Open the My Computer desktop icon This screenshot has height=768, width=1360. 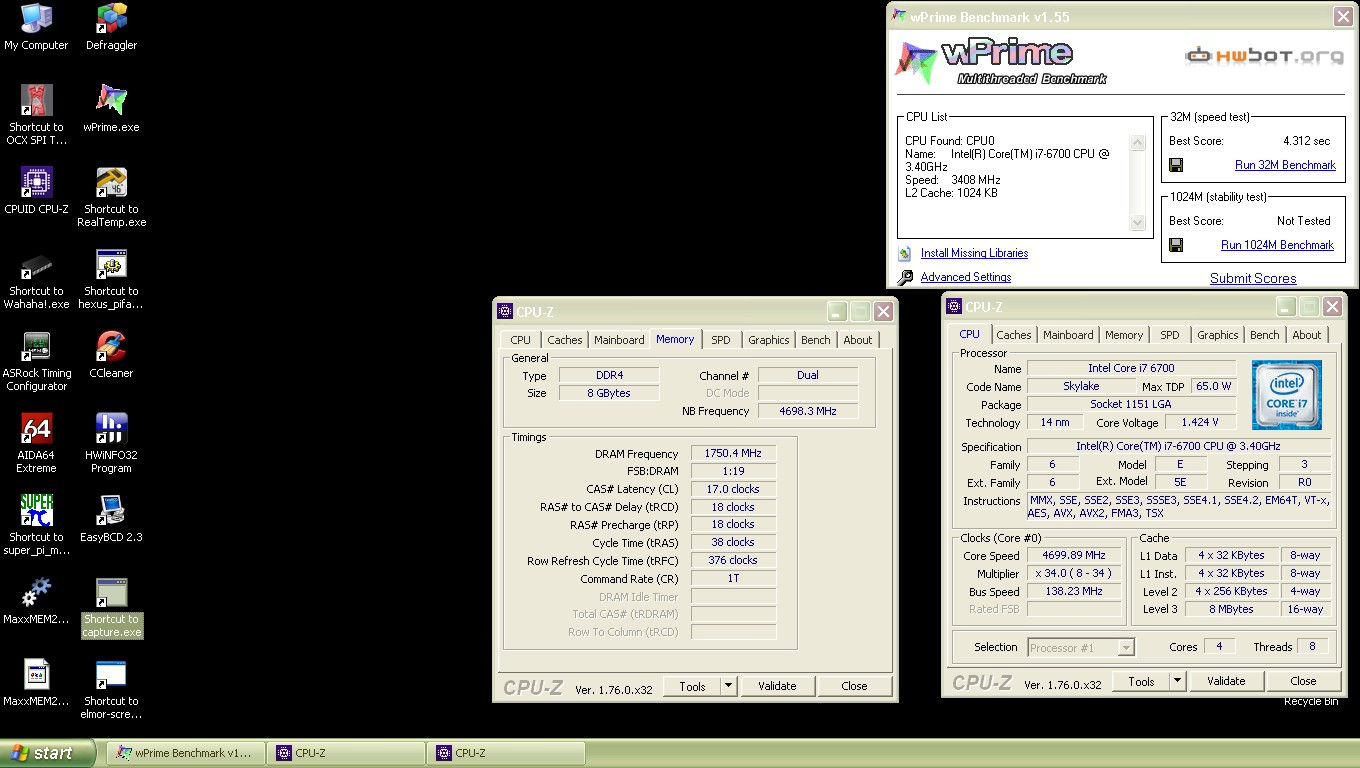click(36, 18)
